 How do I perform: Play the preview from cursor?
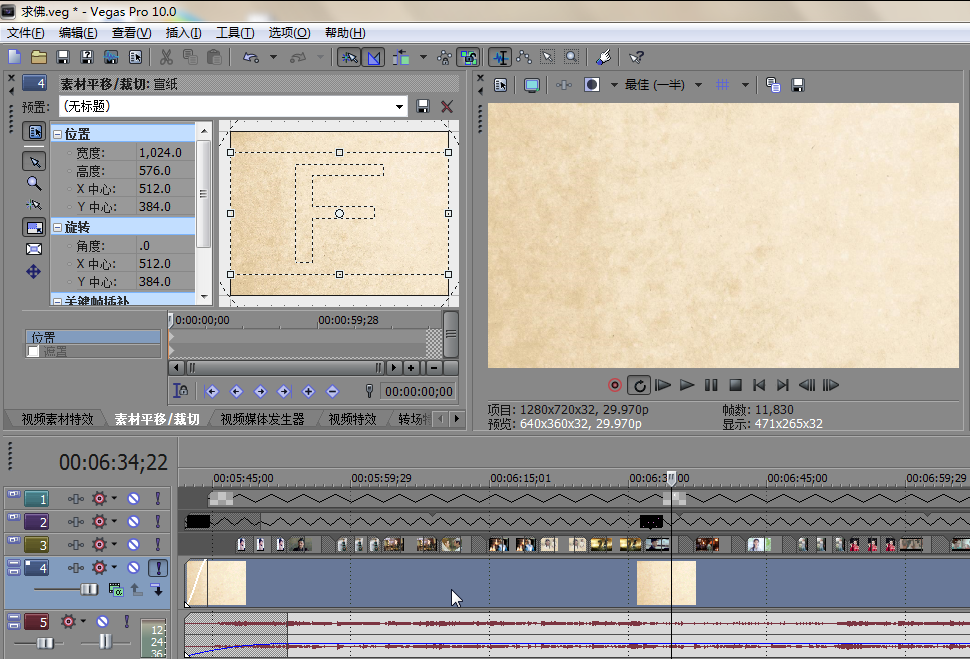tap(687, 385)
